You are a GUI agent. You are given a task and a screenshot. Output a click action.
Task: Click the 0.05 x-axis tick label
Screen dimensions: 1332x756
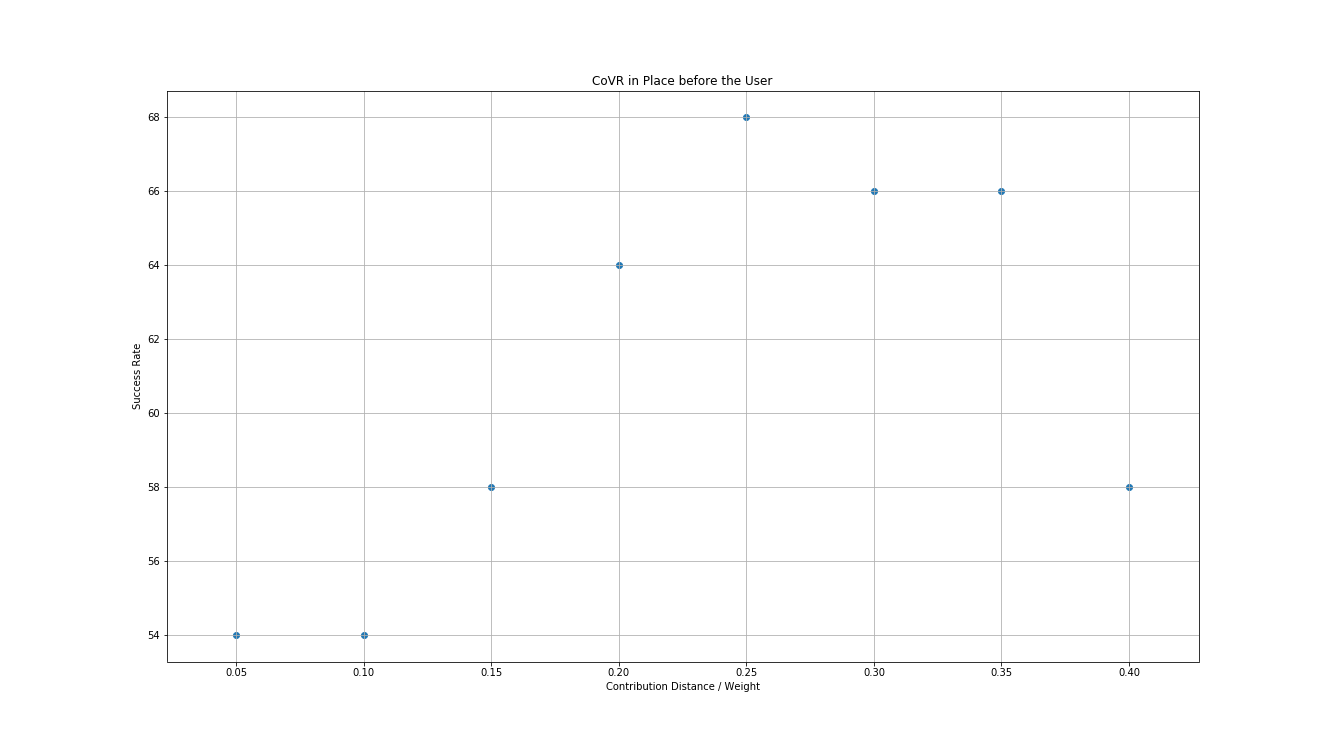(x=236, y=672)
